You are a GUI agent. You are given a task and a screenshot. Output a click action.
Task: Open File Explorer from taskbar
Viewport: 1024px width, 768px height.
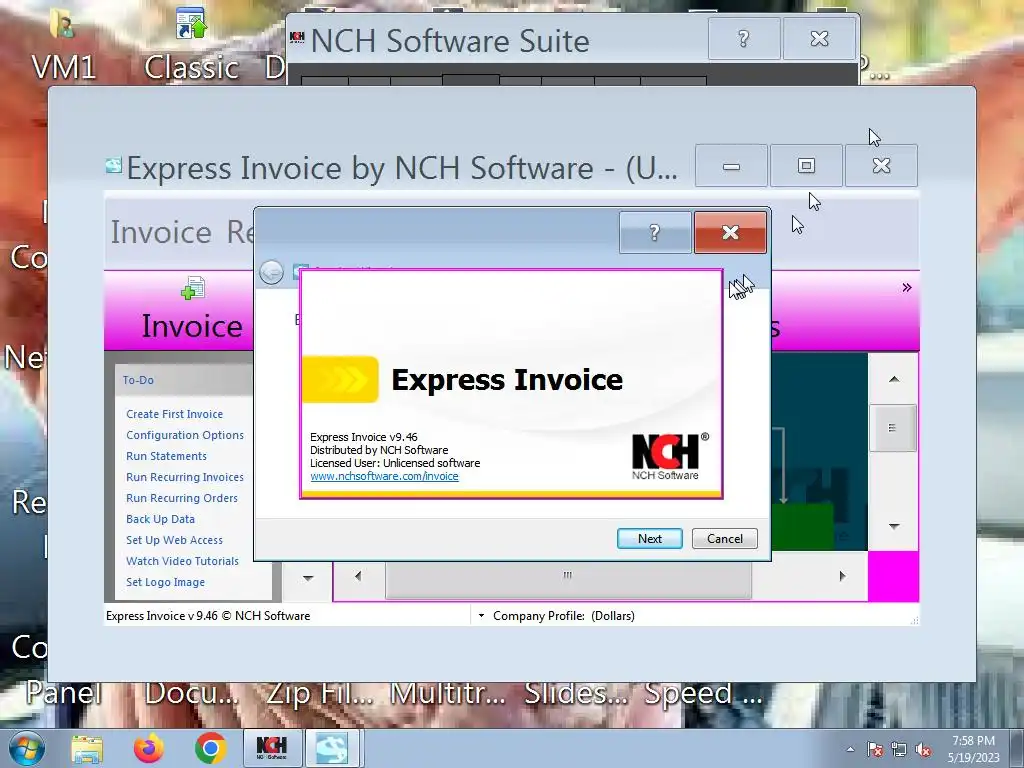(x=87, y=749)
